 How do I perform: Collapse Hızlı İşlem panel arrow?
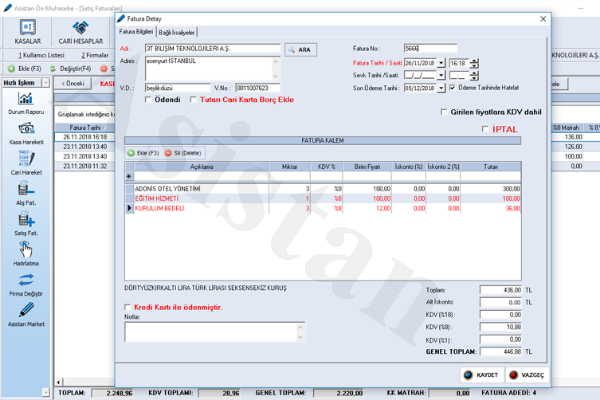click(x=46, y=83)
